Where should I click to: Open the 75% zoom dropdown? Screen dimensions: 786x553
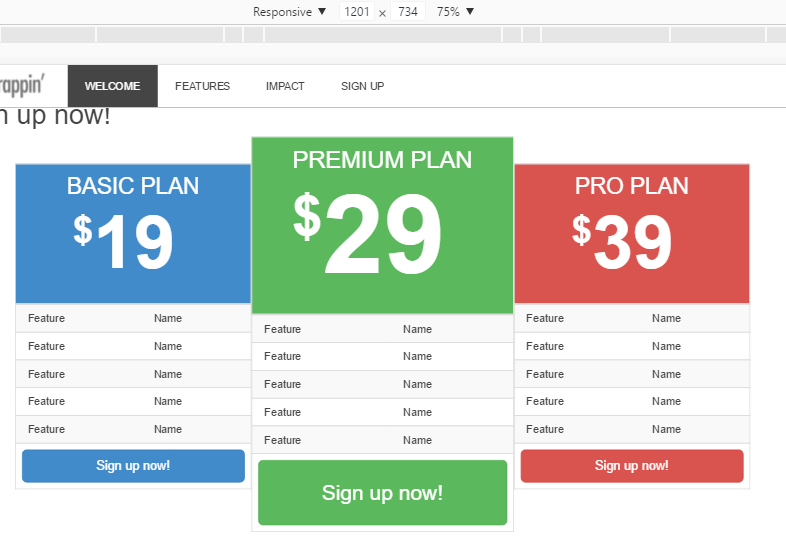455,12
